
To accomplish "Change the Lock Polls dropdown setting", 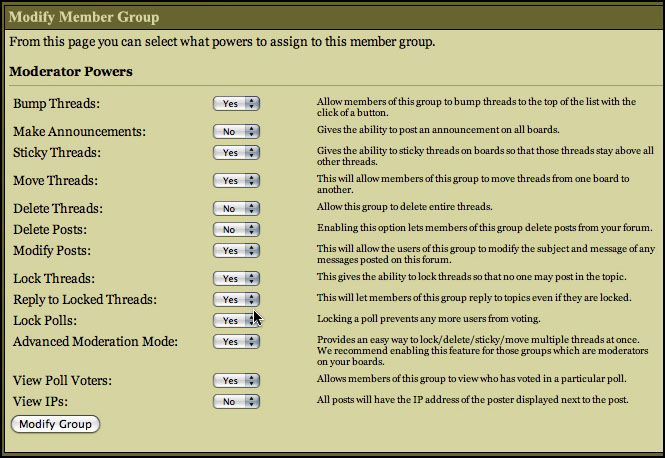I will coord(236,321).
